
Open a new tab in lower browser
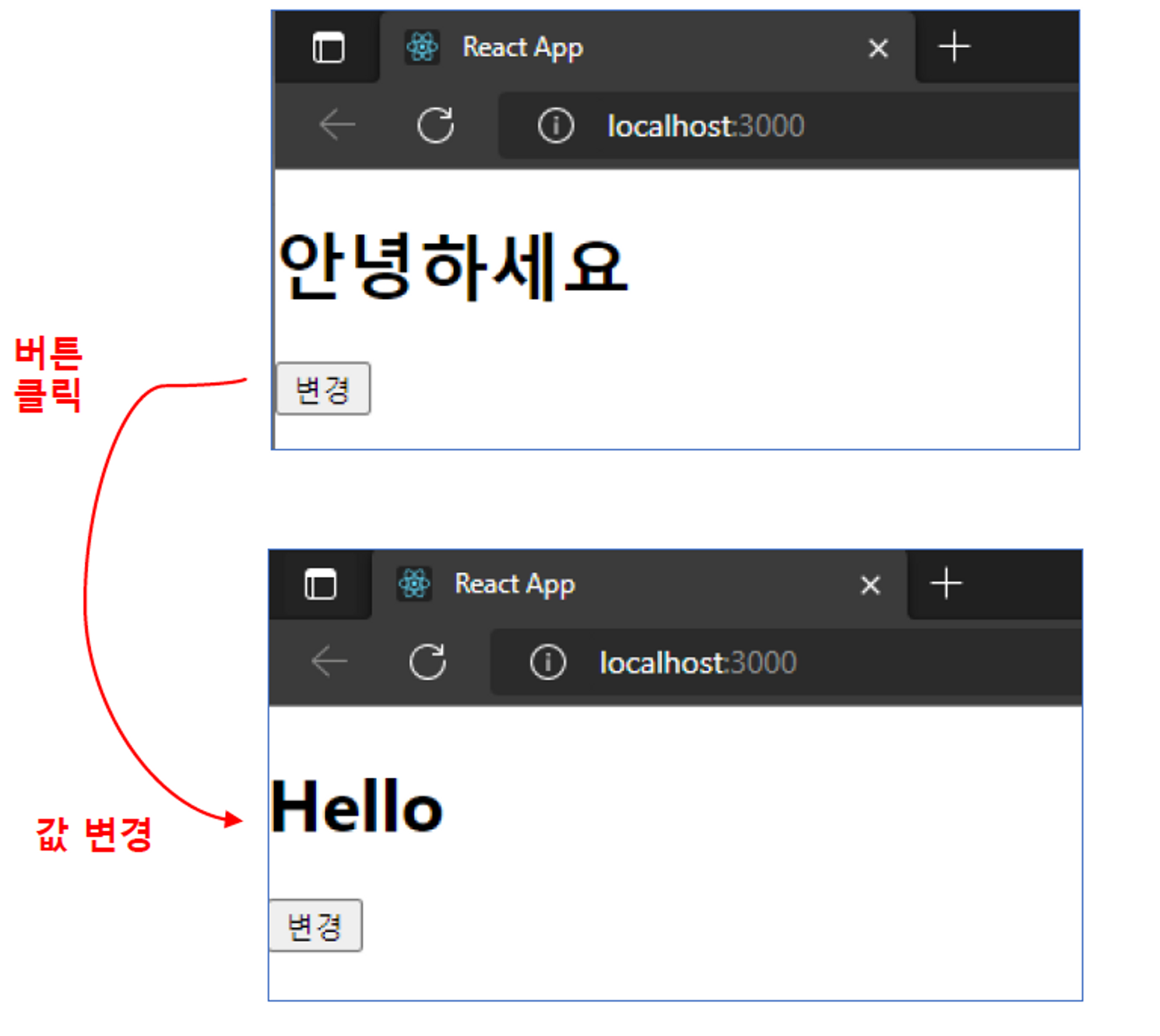946,584
